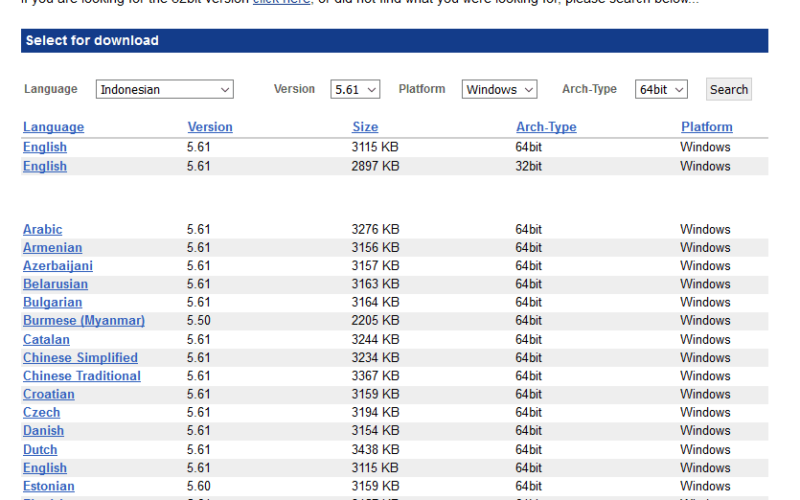Screen dimensions: 800x500
Task: Open the Arch-Type dropdown showing 64bit
Action: (x=661, y=89)
